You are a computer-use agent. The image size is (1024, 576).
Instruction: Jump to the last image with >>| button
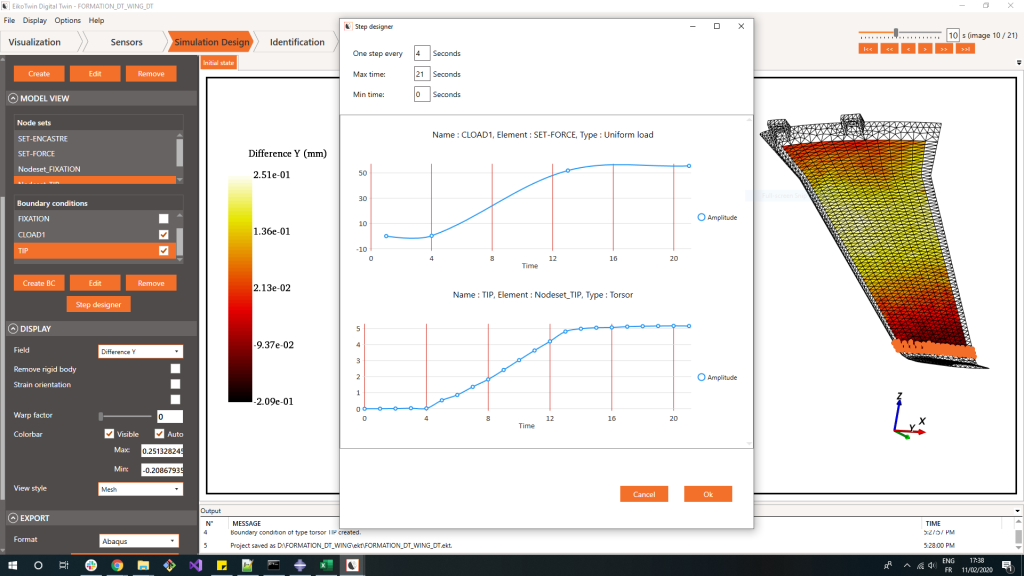coord(965,49)
